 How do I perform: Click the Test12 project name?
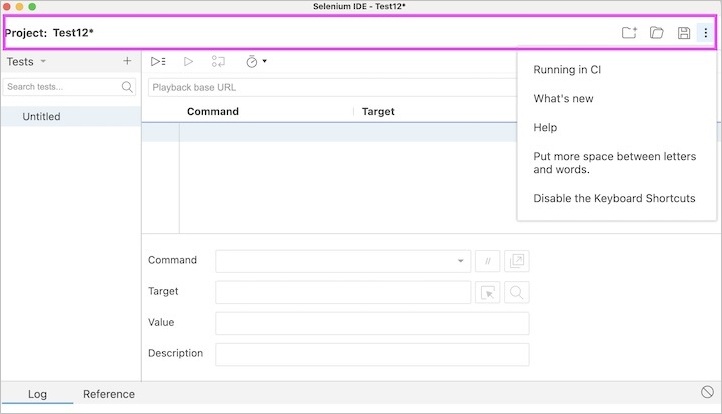[73, 33]
